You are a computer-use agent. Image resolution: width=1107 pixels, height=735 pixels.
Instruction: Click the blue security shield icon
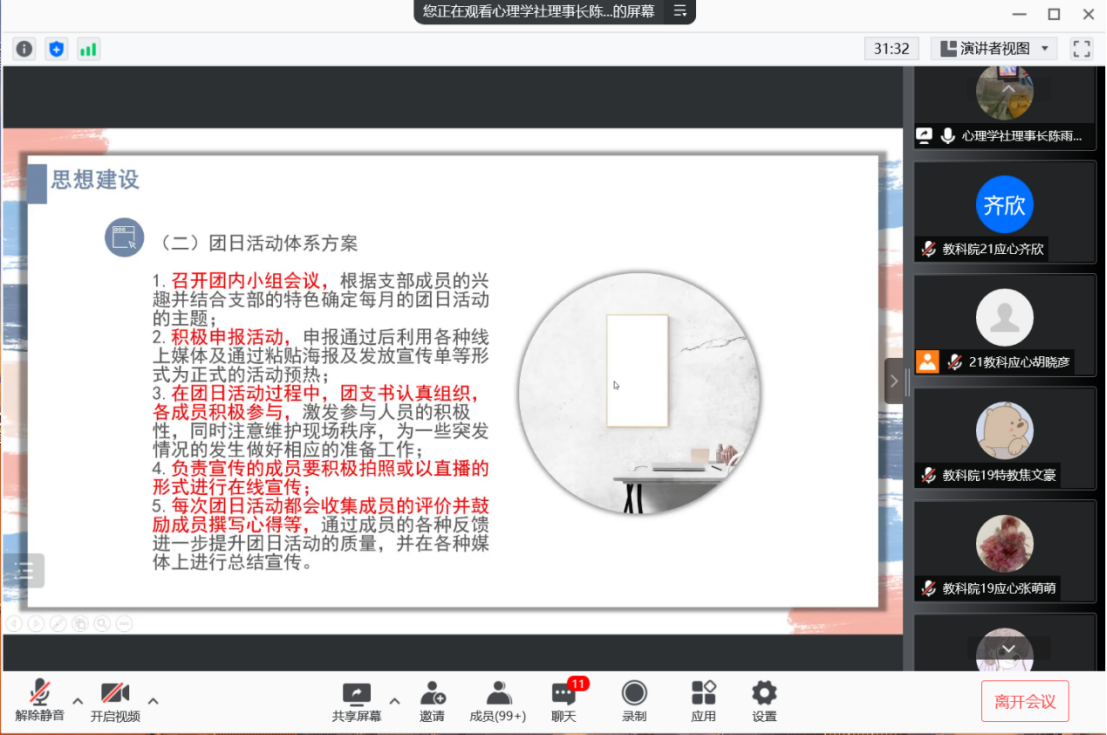pyautogui.click(x=57, y=49)
